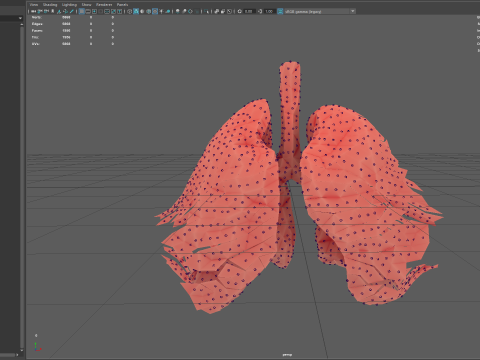Click the X-Ray Joints icon
The image size is (480, 360).
click(229, 11)
